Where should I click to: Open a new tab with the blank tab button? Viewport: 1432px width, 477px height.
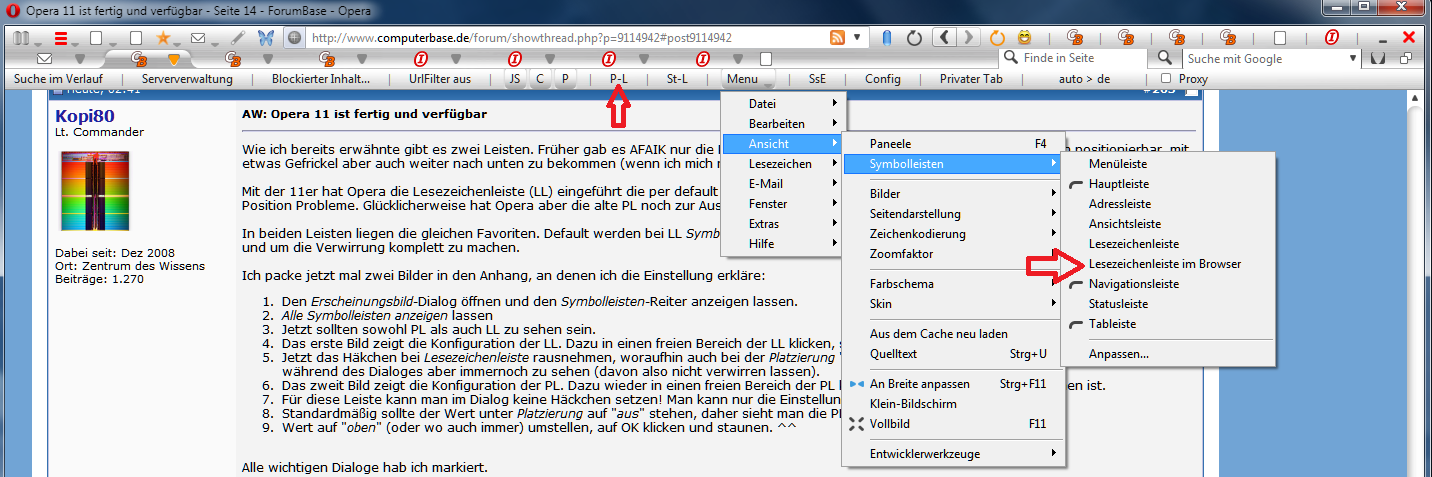(x=766, y=59)
